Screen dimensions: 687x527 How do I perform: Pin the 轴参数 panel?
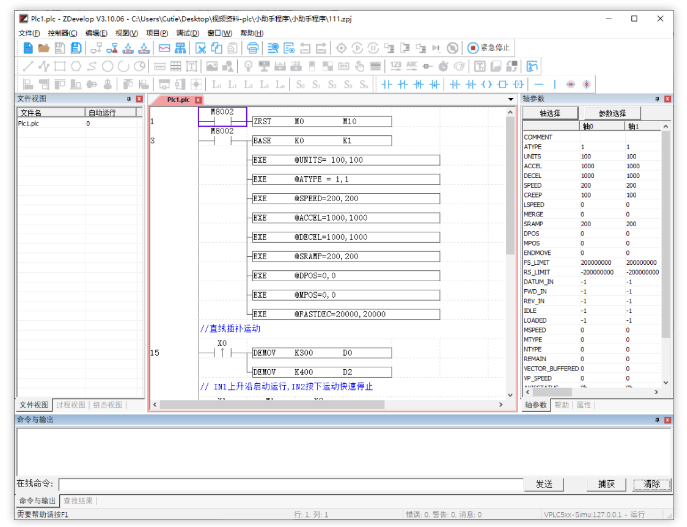click(657, 99)
